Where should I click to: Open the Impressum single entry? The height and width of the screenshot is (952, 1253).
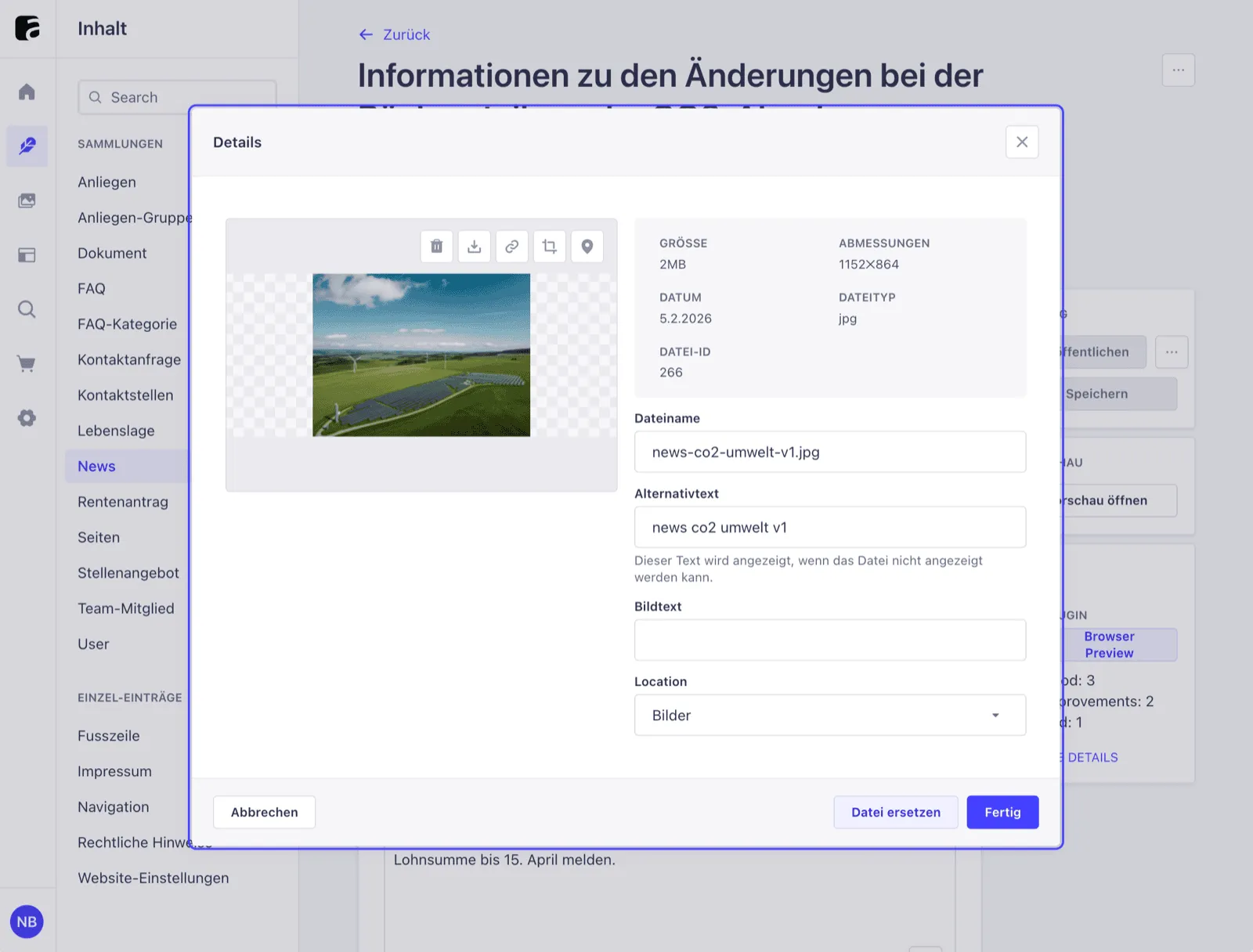pos(114,771)
